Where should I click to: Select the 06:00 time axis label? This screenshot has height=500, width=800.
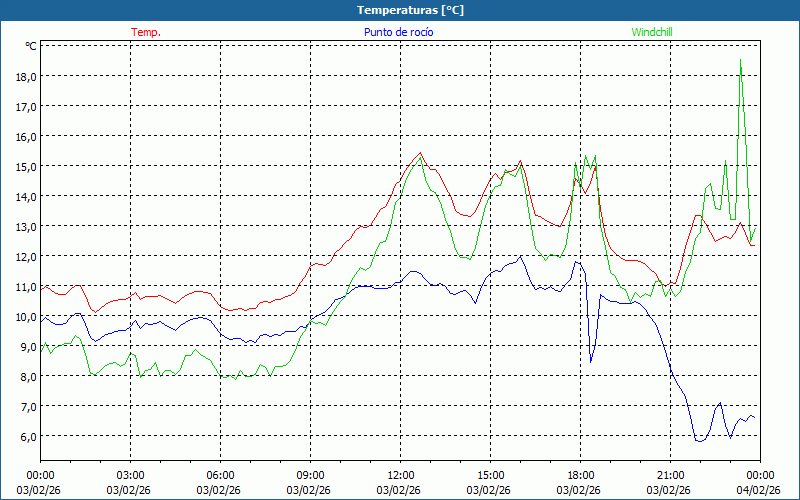coord(220,475)
